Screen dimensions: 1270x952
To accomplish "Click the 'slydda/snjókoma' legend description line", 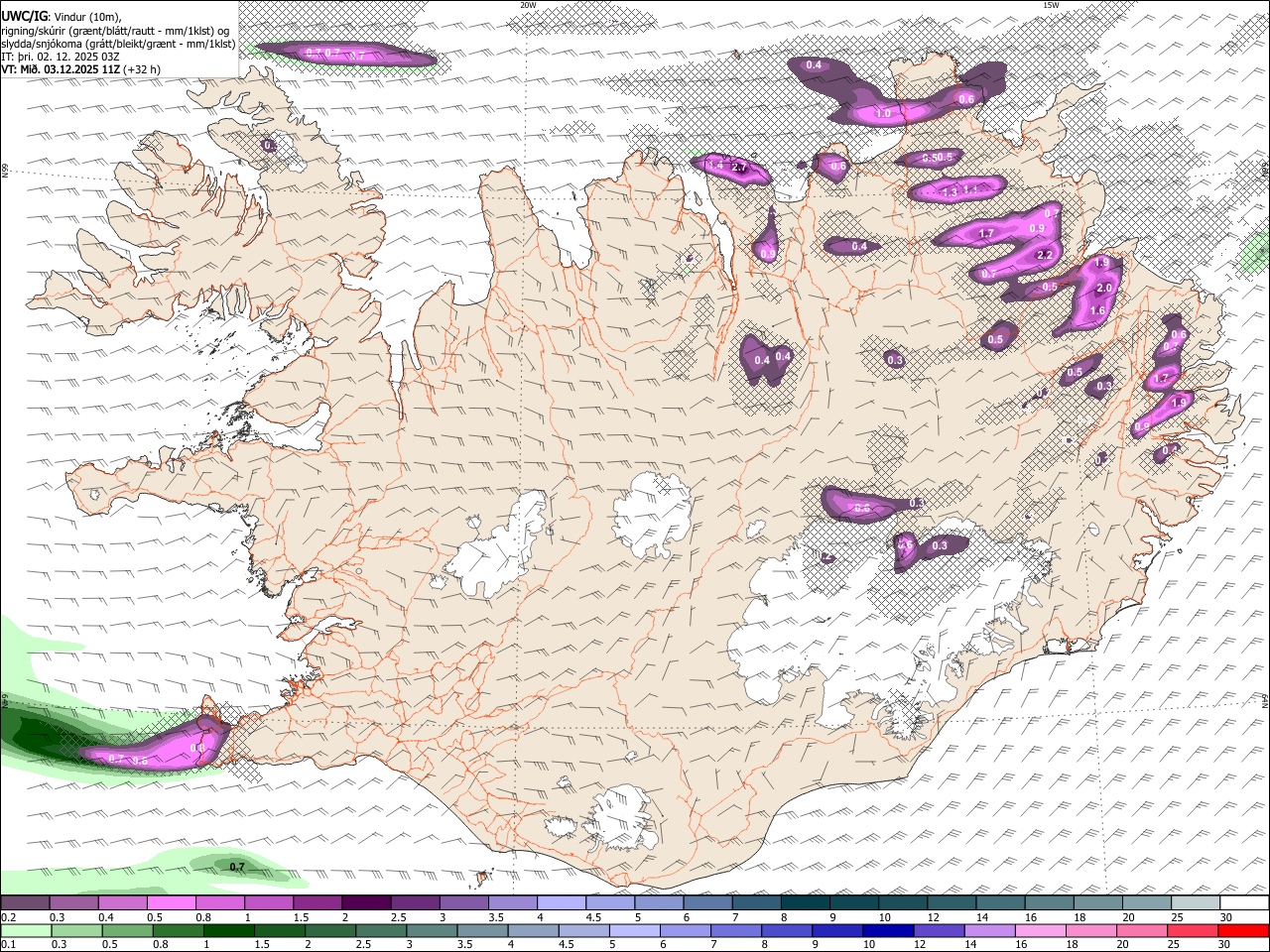I will point(119,44).
